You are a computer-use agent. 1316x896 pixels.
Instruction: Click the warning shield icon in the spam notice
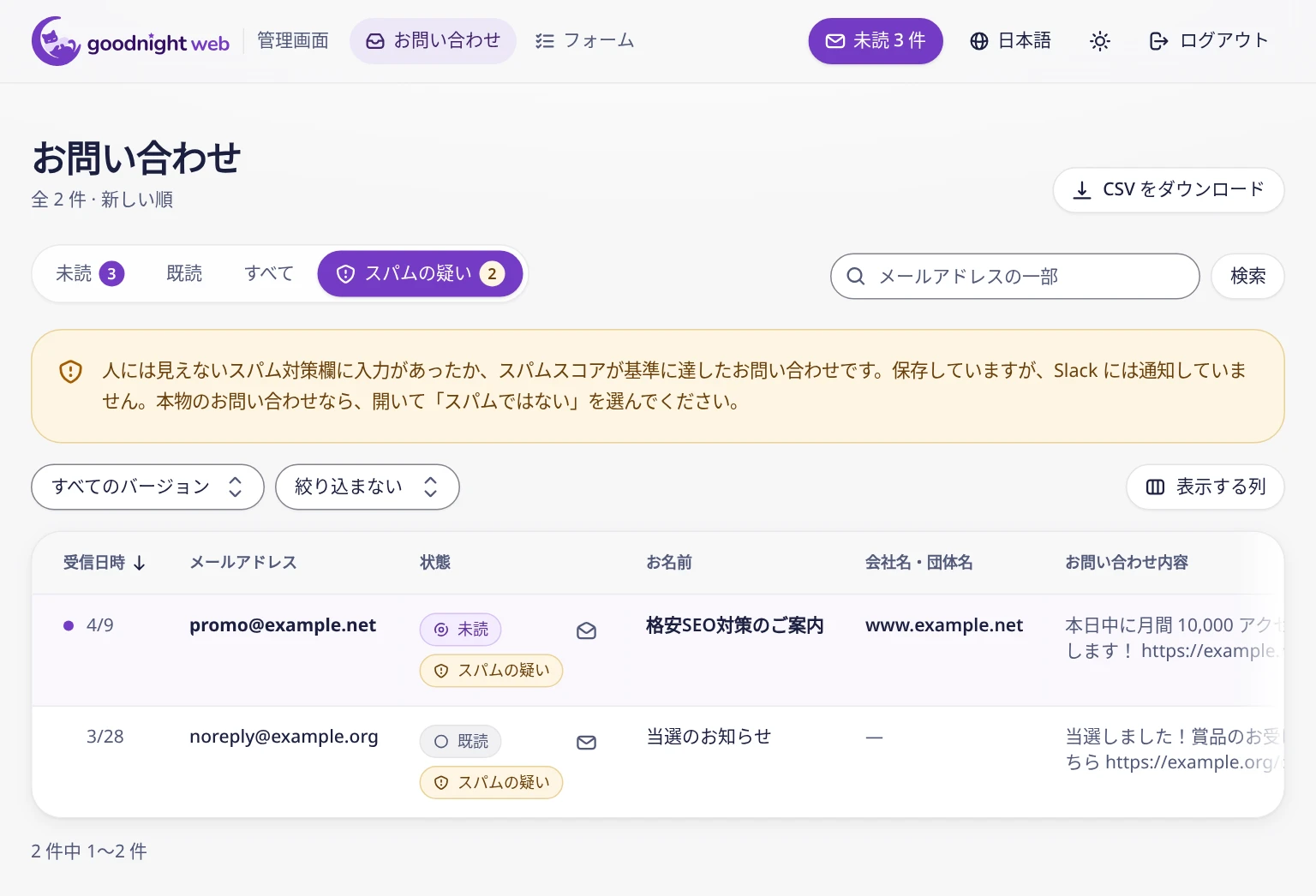pos(70,371)
